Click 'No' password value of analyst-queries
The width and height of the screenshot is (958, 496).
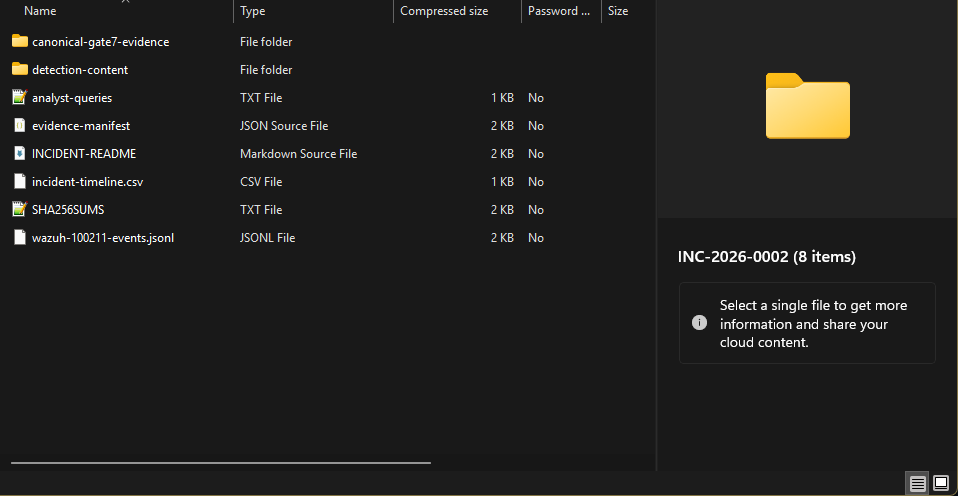coord(536,98)
